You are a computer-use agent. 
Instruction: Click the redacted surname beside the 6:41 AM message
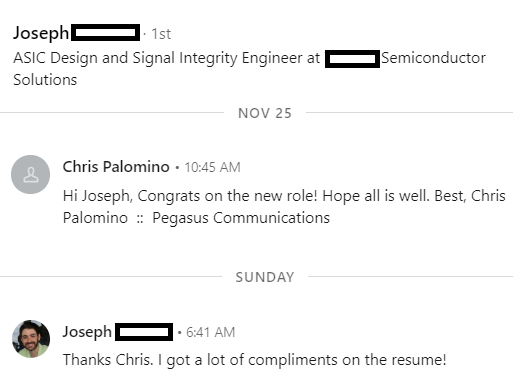[144, 332]
